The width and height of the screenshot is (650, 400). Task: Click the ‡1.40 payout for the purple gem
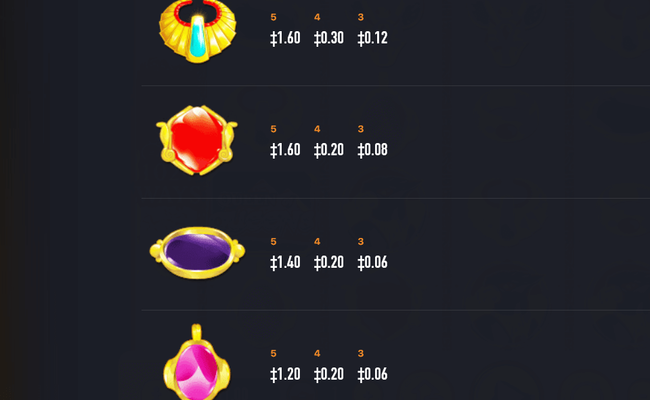click(285, 262)
